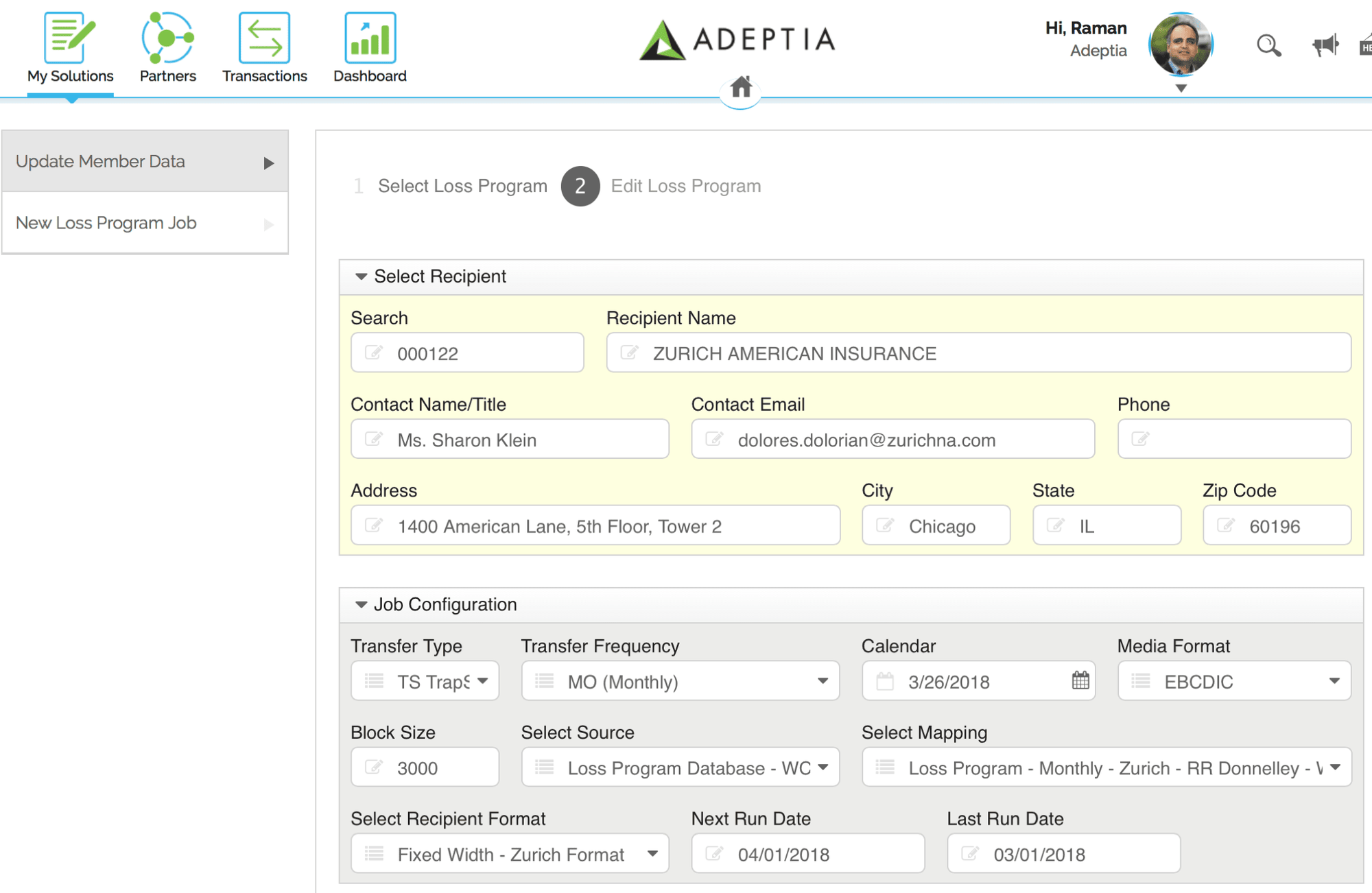Open the Dashboard chart icon
1372x893 pixels.
point(370,38)
